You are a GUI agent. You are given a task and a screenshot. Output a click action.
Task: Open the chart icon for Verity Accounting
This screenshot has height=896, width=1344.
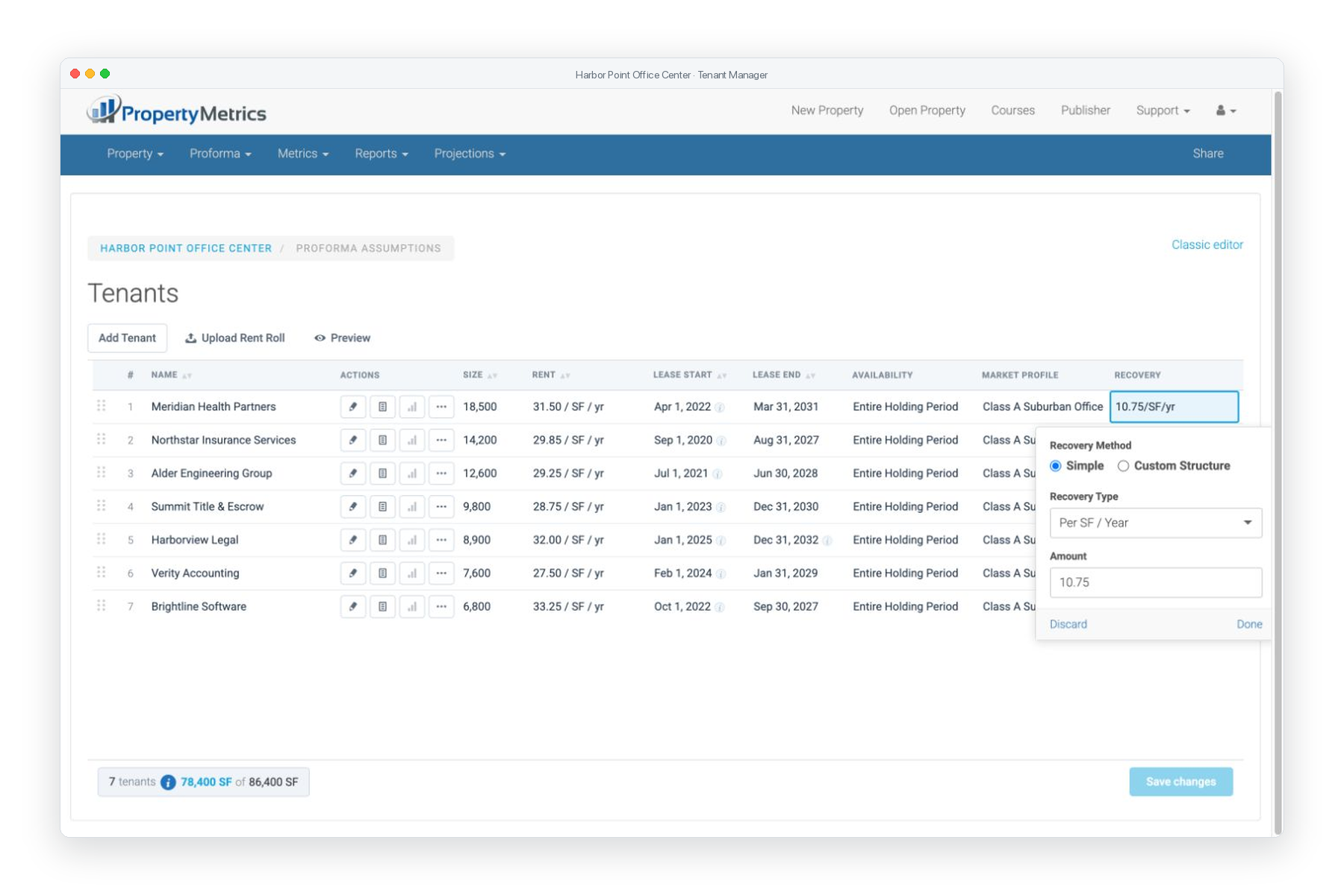412,573
